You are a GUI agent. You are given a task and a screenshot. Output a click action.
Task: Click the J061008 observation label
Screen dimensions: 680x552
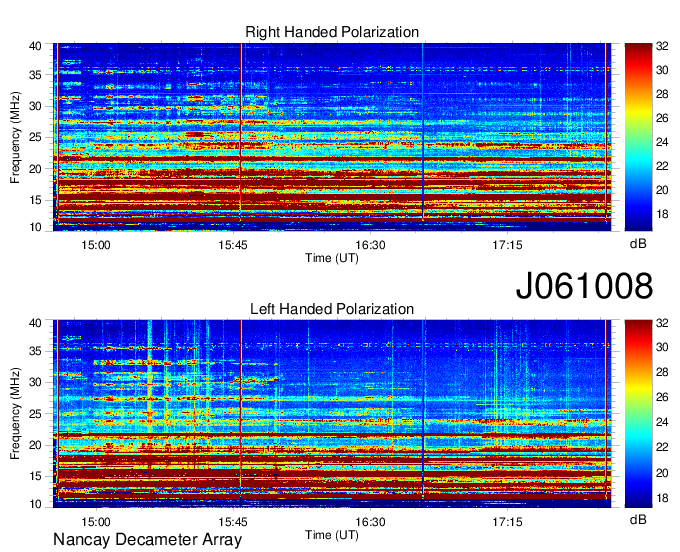point(584,286)
